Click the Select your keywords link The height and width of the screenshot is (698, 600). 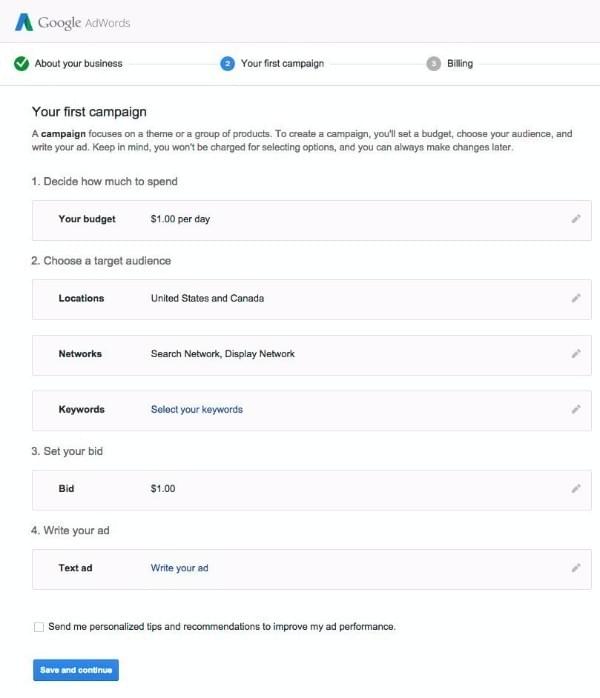coord(197,410)
